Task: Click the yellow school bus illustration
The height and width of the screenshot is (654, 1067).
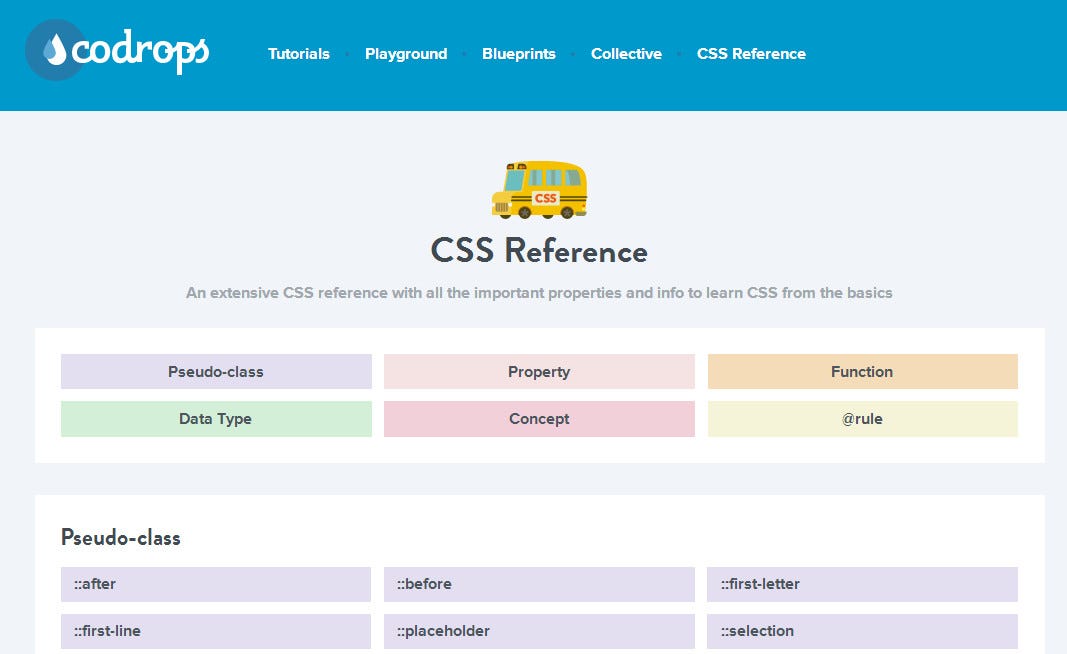Action: [x=540, y=191]
